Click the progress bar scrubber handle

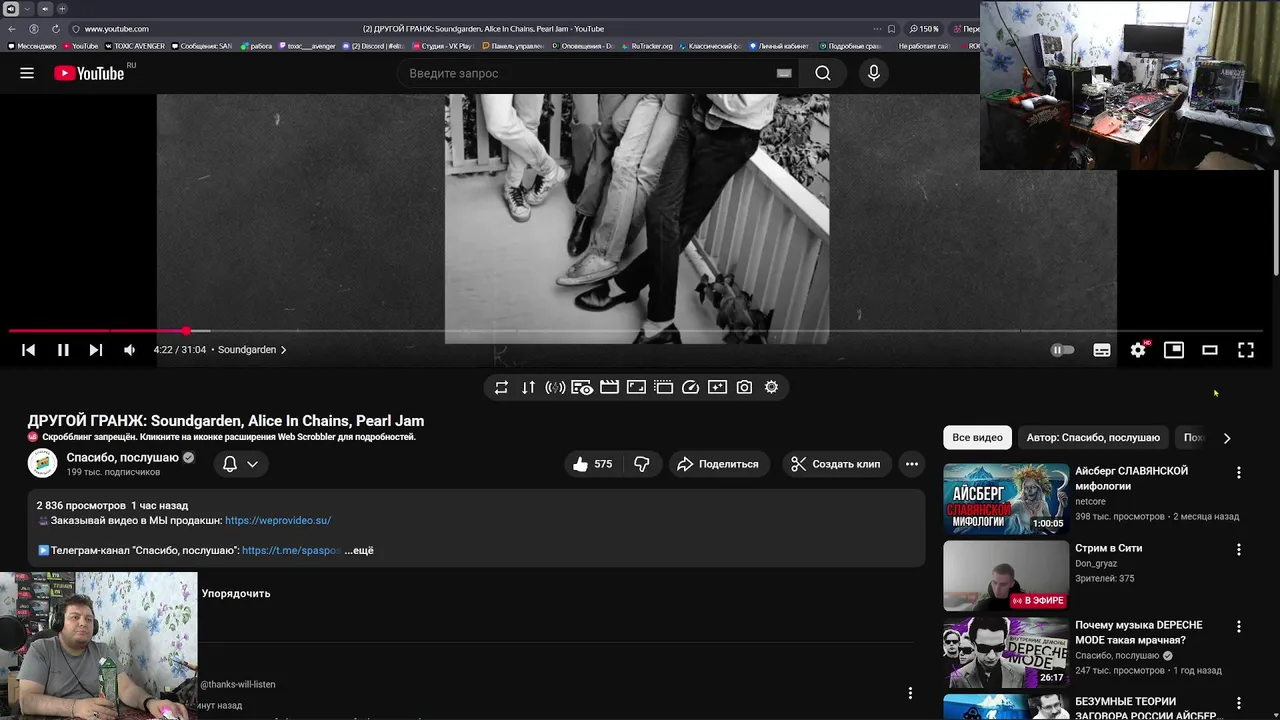point(187,330)
